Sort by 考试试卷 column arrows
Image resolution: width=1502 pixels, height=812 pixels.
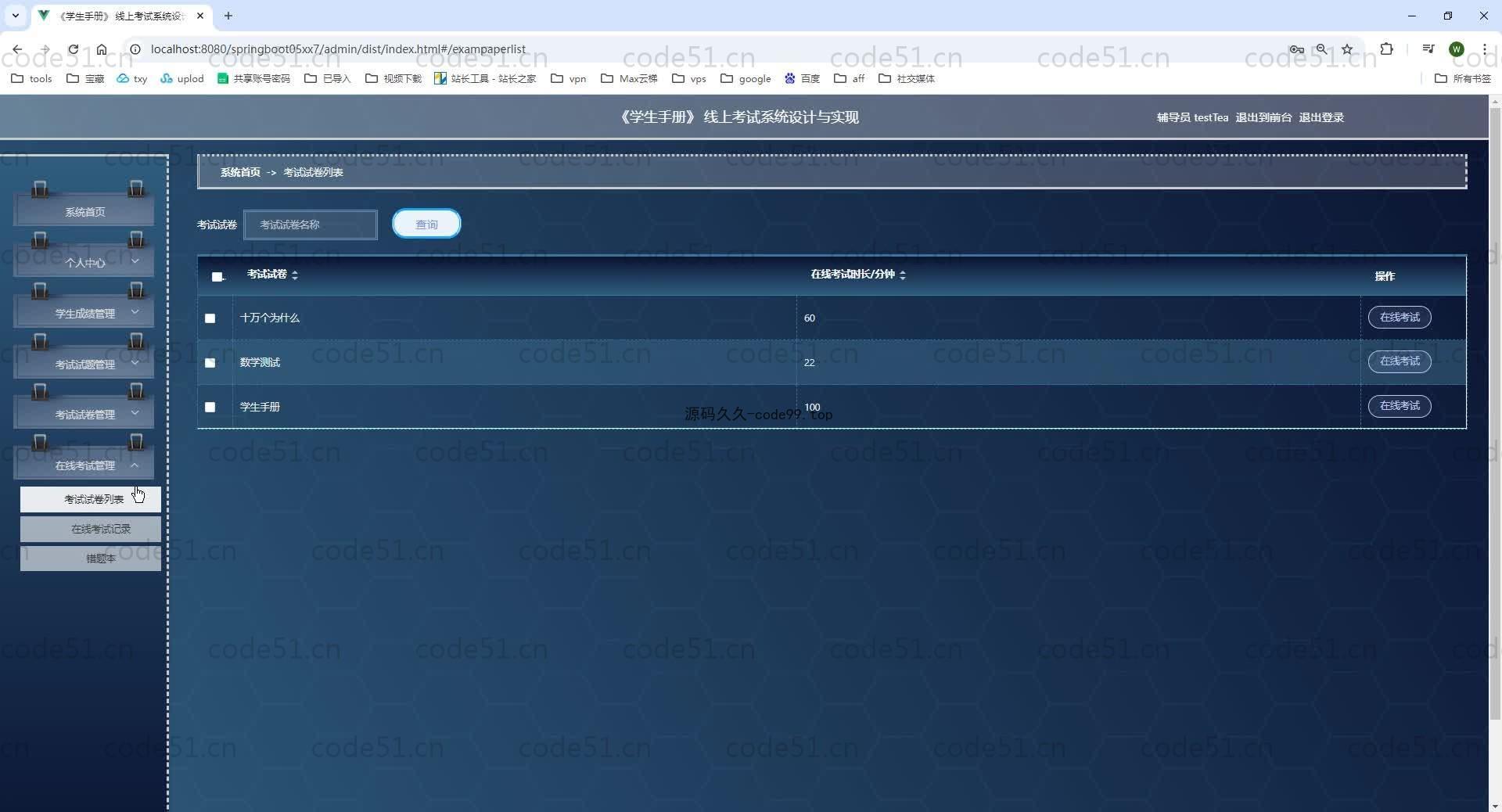[x=295, y=275]
